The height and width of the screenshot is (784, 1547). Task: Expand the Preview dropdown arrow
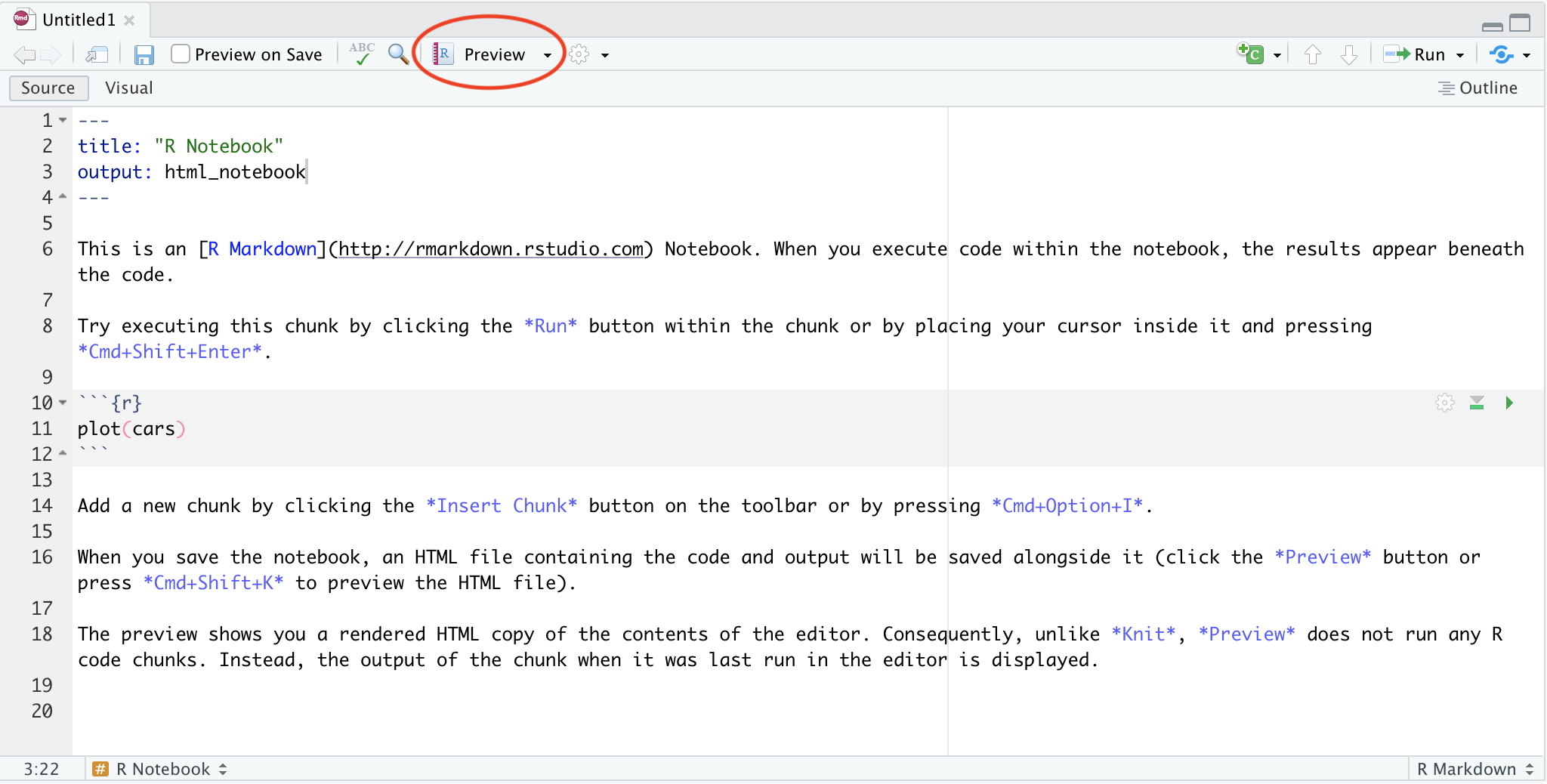click(x=548, y=55)
